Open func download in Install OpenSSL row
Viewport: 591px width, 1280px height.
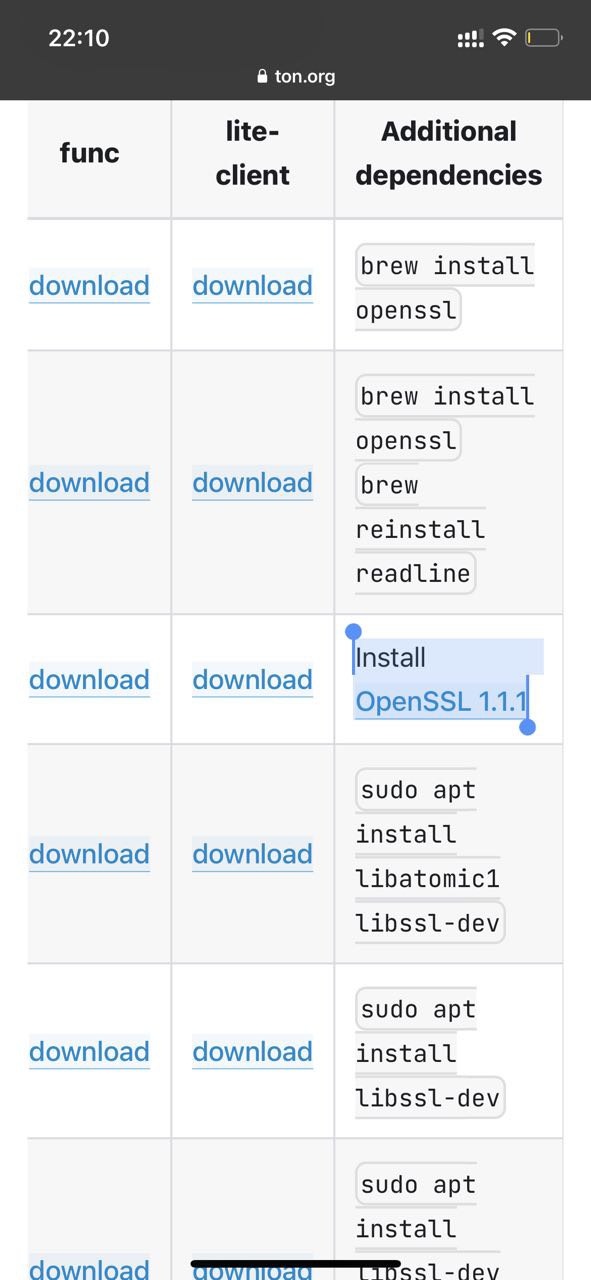pos(89,680)
